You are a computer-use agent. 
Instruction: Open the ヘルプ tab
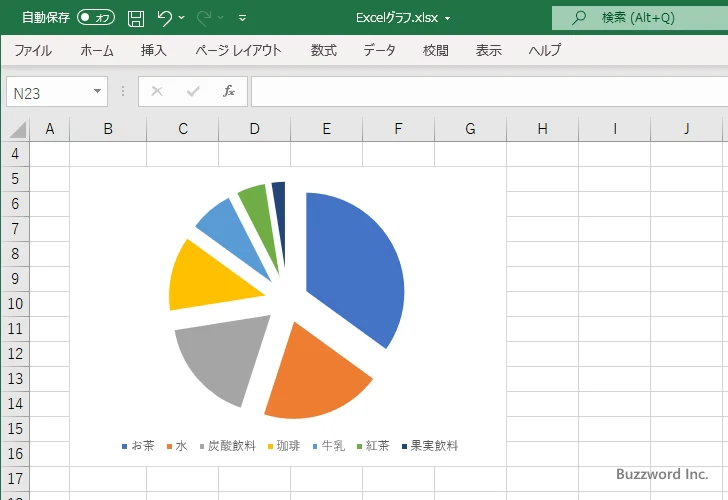545,50
